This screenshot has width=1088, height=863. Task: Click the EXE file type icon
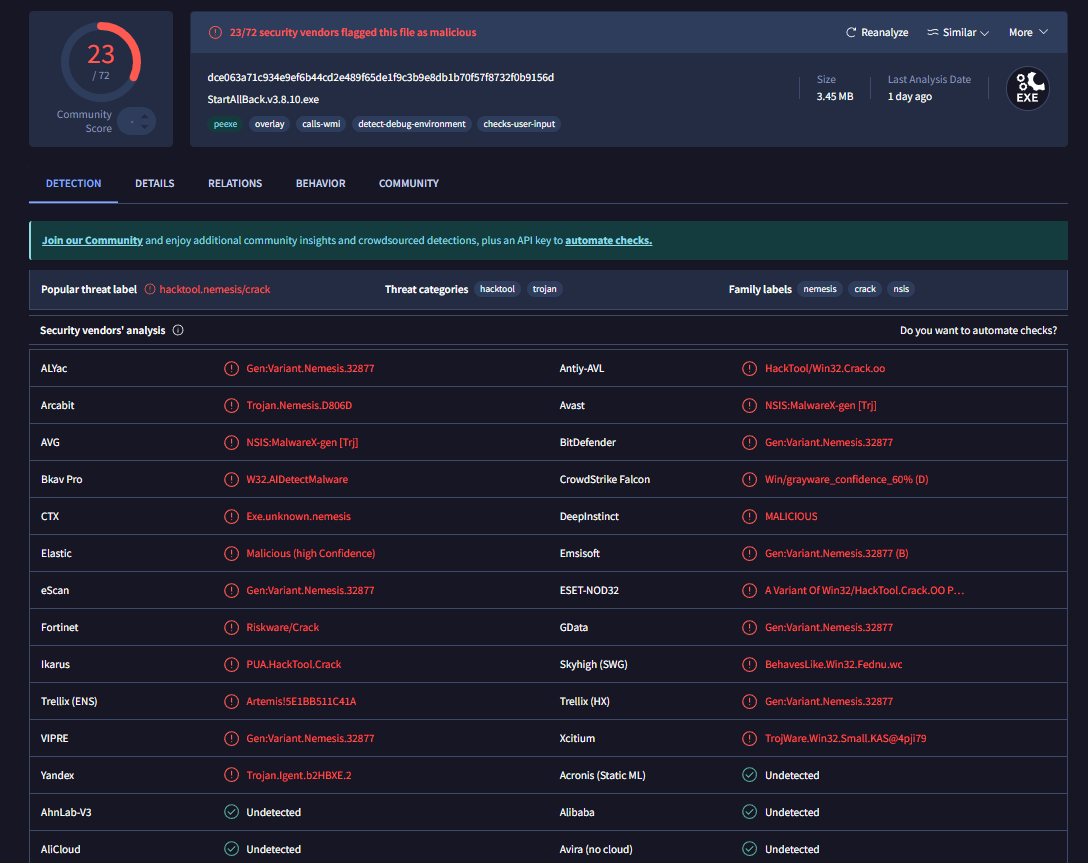1028,89
